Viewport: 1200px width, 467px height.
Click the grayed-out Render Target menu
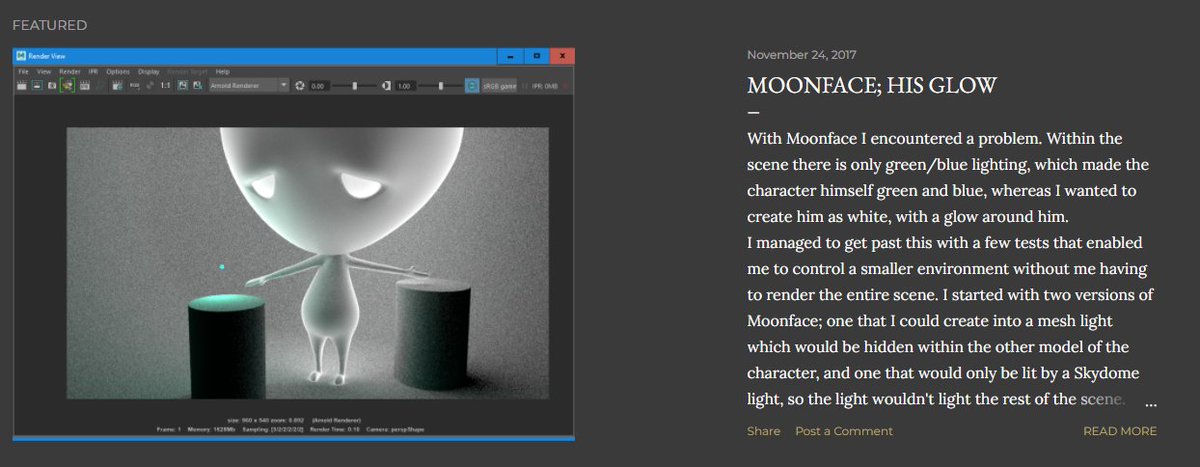(187, 72)
